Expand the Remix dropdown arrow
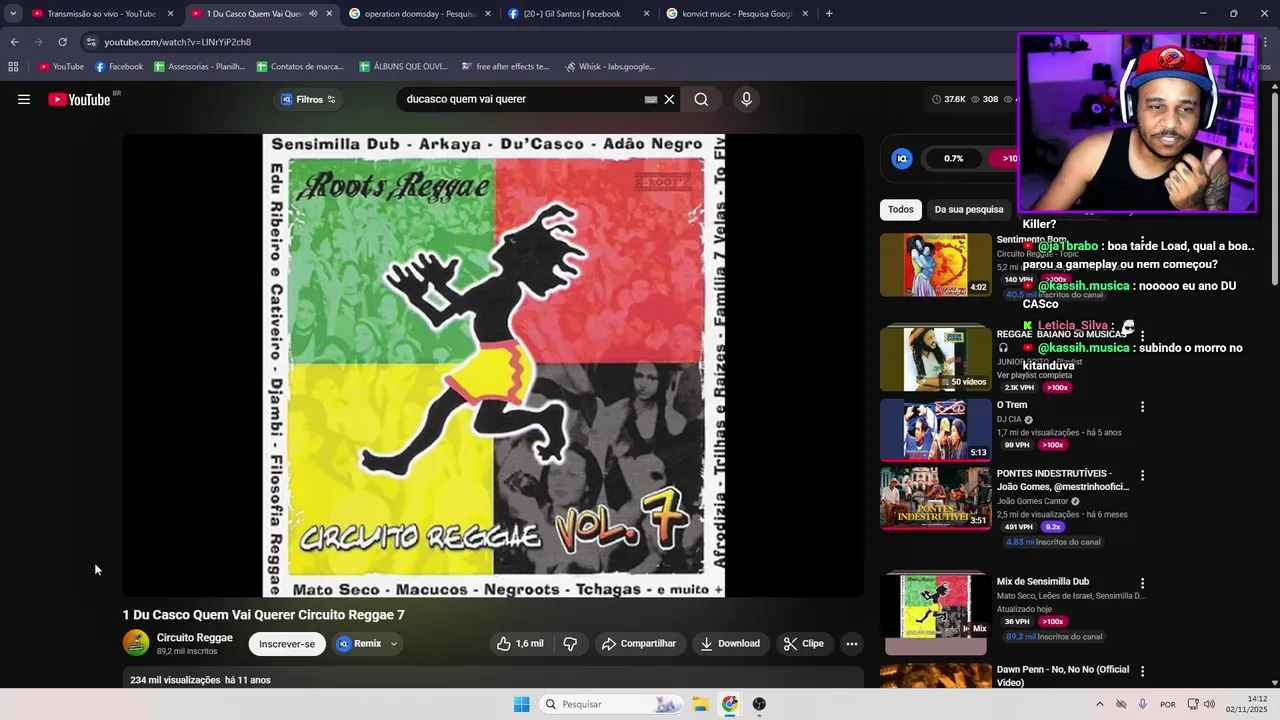1280x720 pixels. 394,644
